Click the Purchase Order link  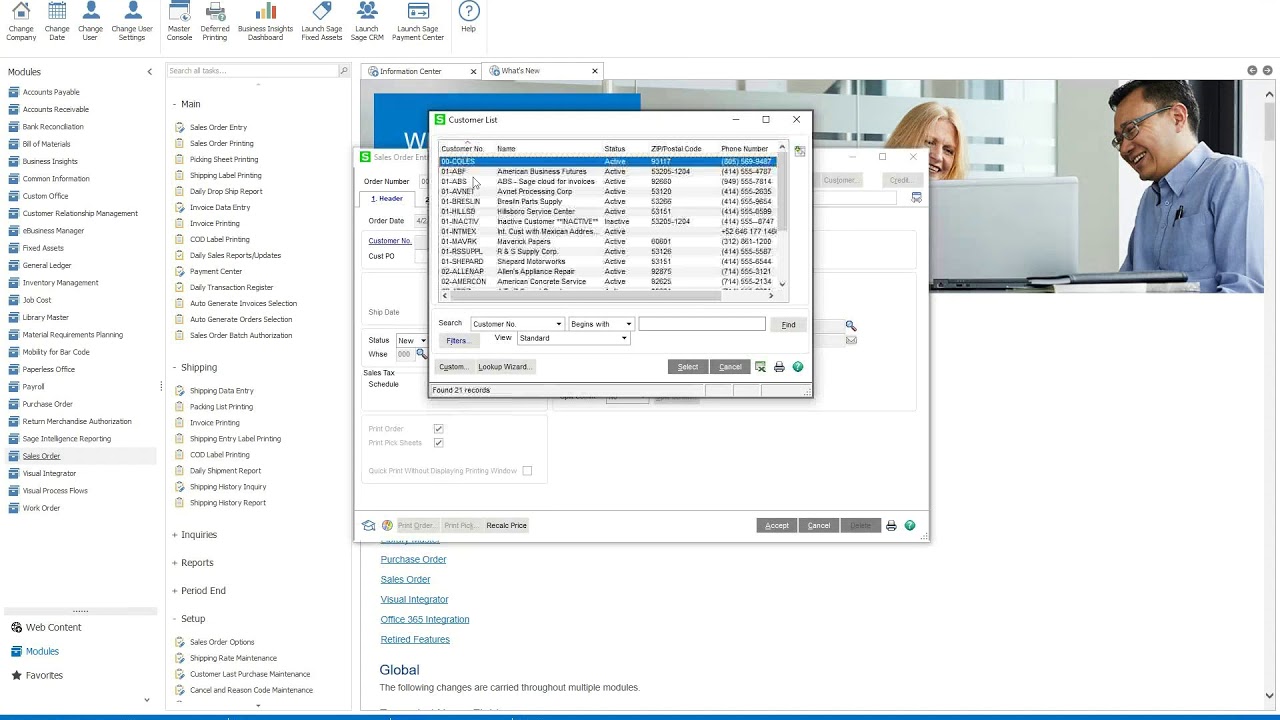413,559
